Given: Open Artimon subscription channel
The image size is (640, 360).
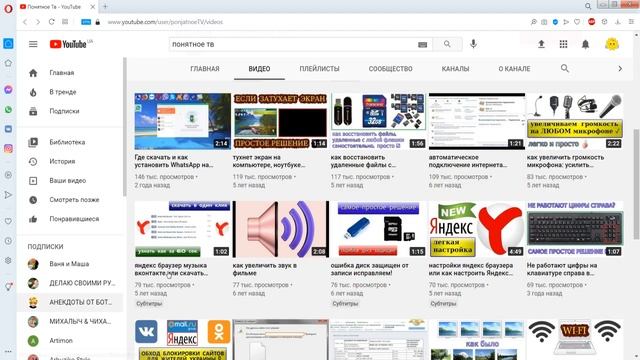Looking at the screenshot, I should pos(69,340).
